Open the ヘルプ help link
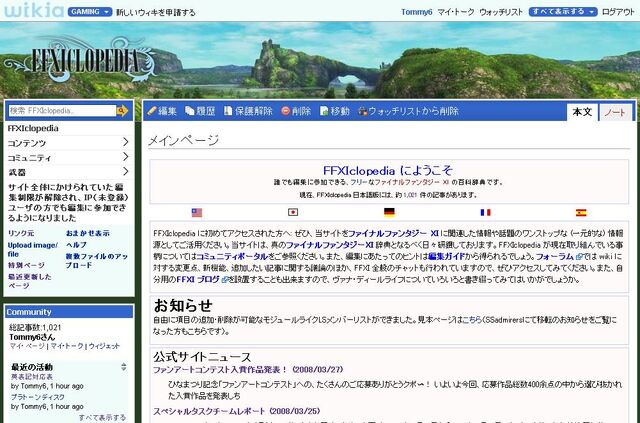This screenshot has height=423, width=640. 76,245
